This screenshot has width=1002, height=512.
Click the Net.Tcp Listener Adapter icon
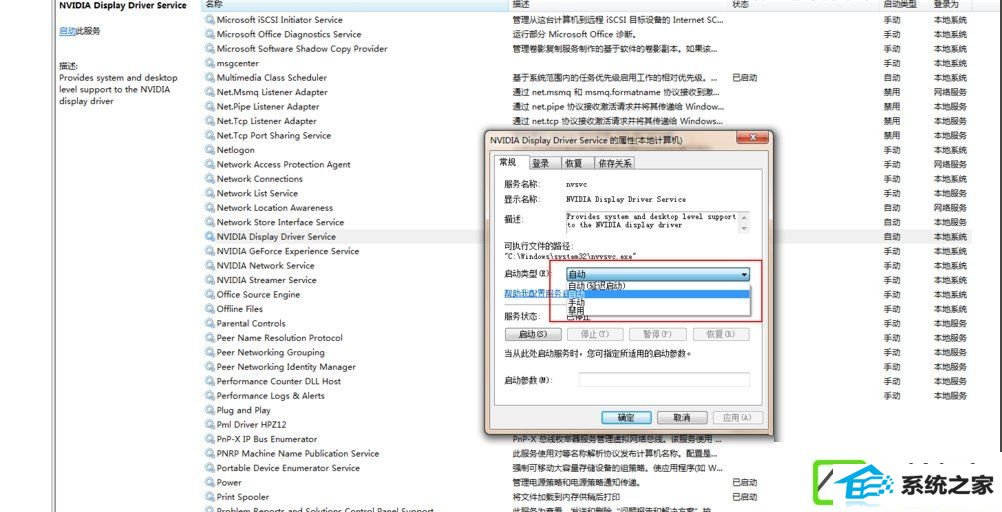(210, 121)
